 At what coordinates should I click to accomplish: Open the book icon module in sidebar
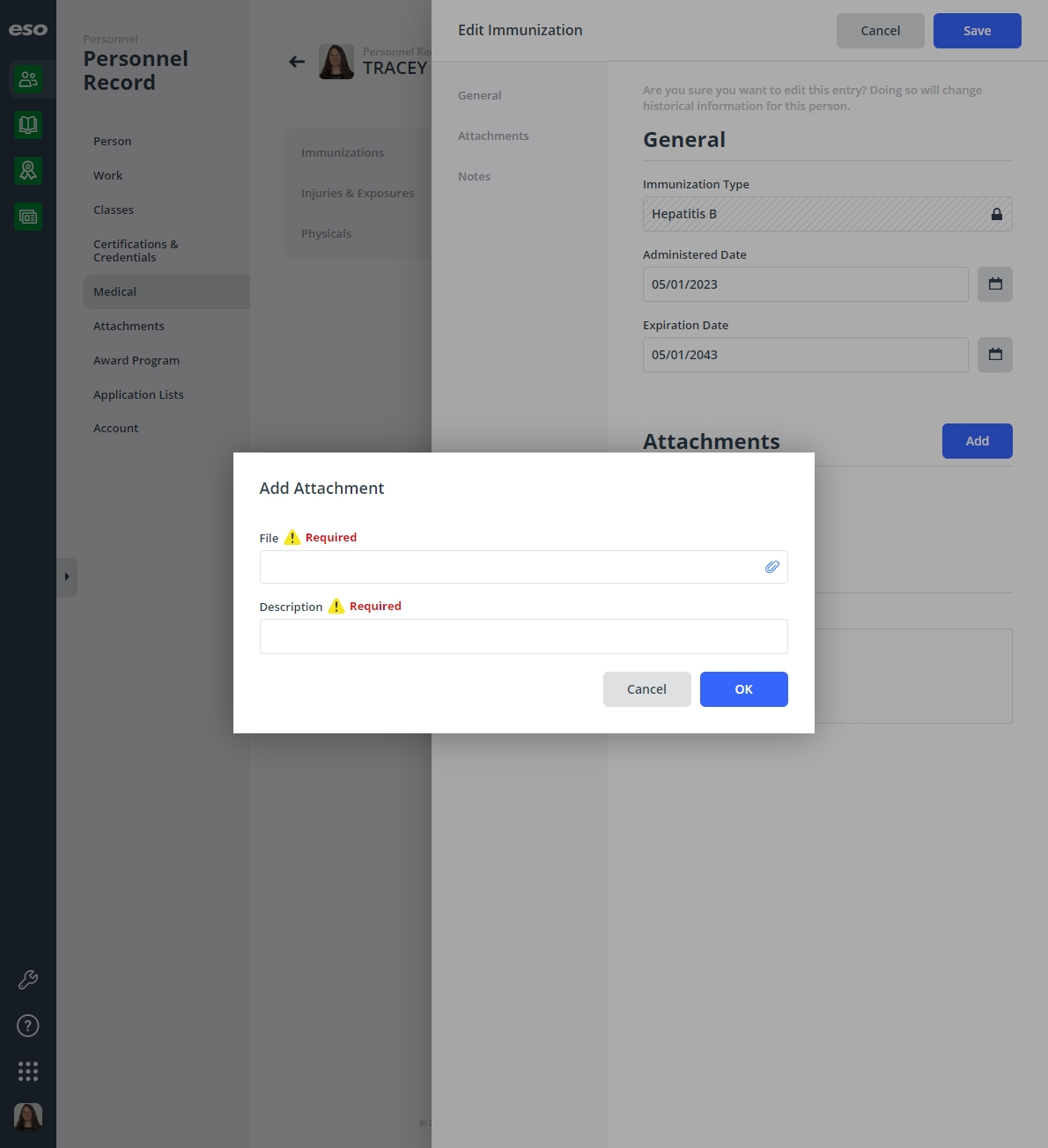pyautogui.click(x=28, y=125)
